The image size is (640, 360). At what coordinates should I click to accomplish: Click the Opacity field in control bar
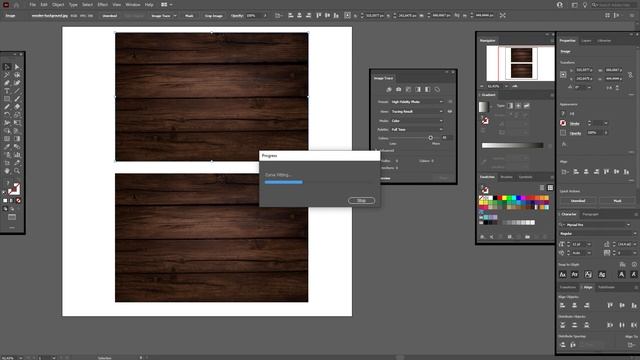tap(252, 16)
